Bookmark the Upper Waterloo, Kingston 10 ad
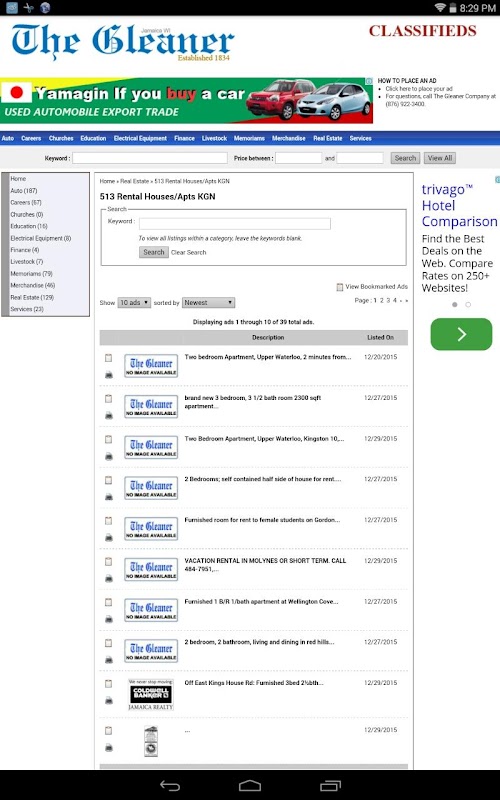This screenshot has width=500, height=800. [x=109, y=439]
